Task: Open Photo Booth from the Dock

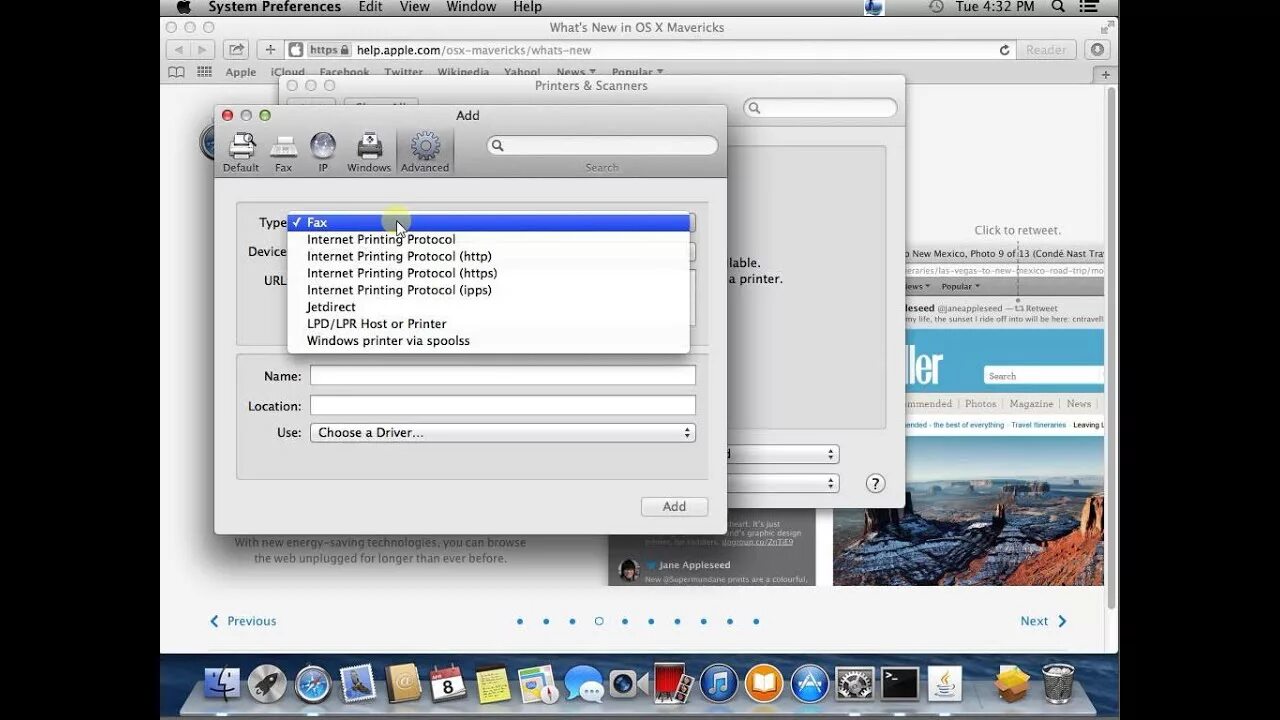Action: click(x=674, y=684)
